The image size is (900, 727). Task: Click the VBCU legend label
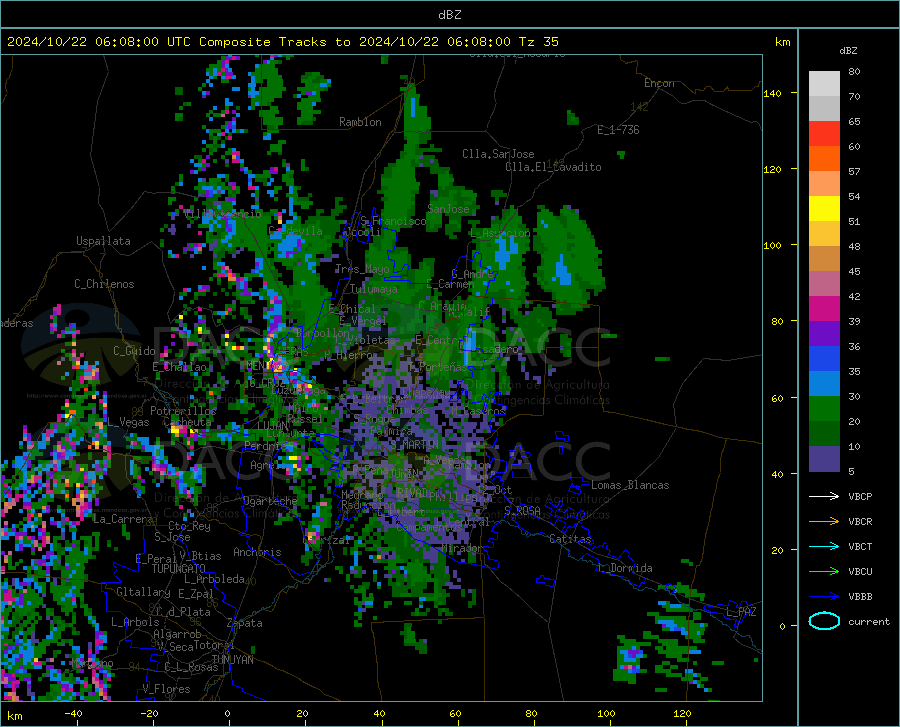pos(860,572)
